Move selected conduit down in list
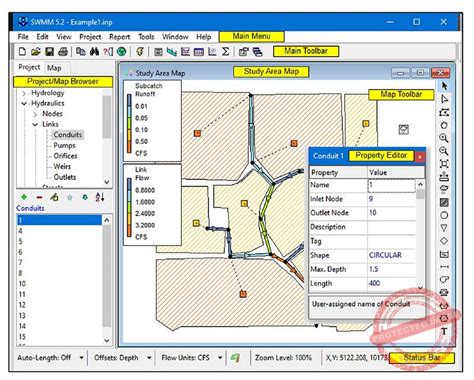Viewport: 474px width, 380px height. (x=85, y=197)
